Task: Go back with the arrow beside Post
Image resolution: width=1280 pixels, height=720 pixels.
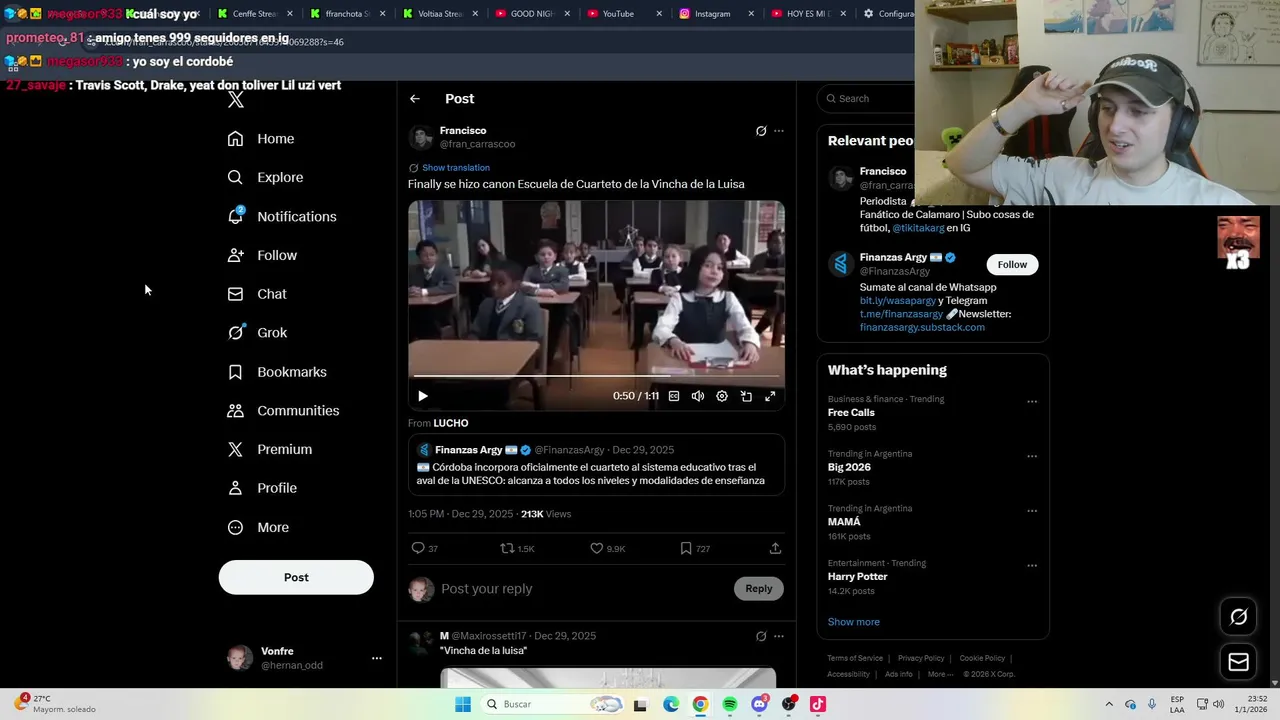Action: click(x=415, y=99)
